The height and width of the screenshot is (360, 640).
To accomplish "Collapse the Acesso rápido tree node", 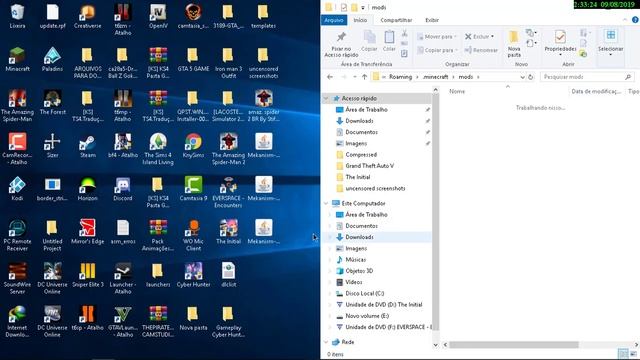I will (326, 98).
